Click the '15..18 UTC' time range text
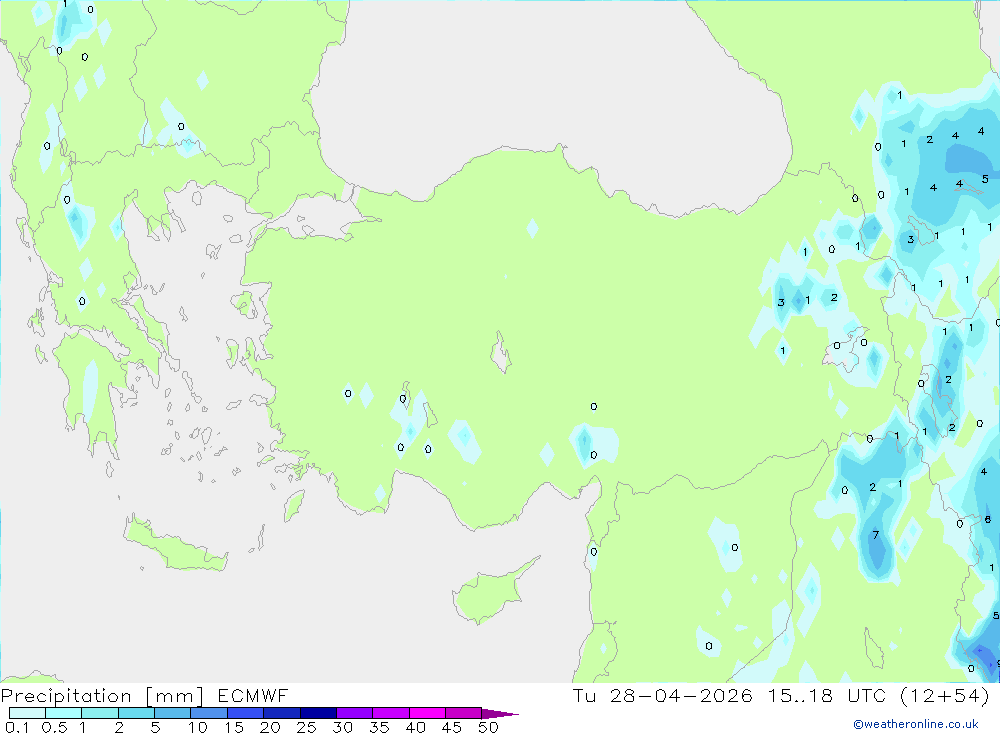Screen dimensions: 1000x733 tap(827, 695)
